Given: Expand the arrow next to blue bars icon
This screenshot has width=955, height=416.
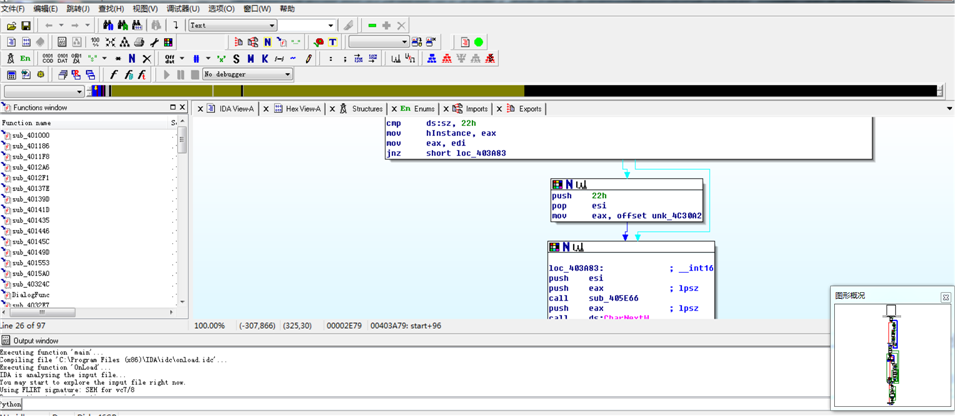Looking at the screenshot, I should (x=208, y=58).
